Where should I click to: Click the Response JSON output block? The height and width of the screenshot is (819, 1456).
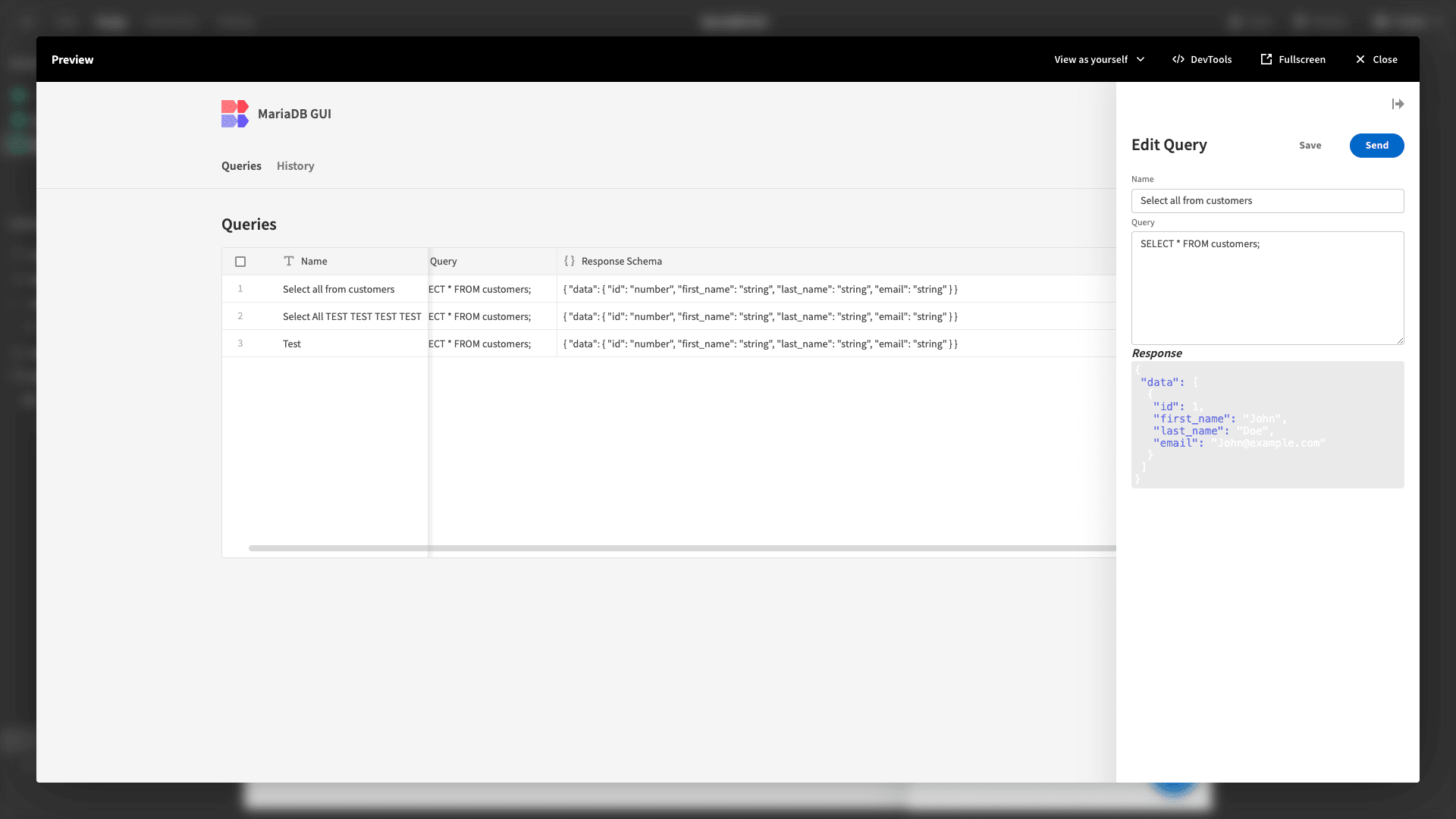click(1267, 425)
